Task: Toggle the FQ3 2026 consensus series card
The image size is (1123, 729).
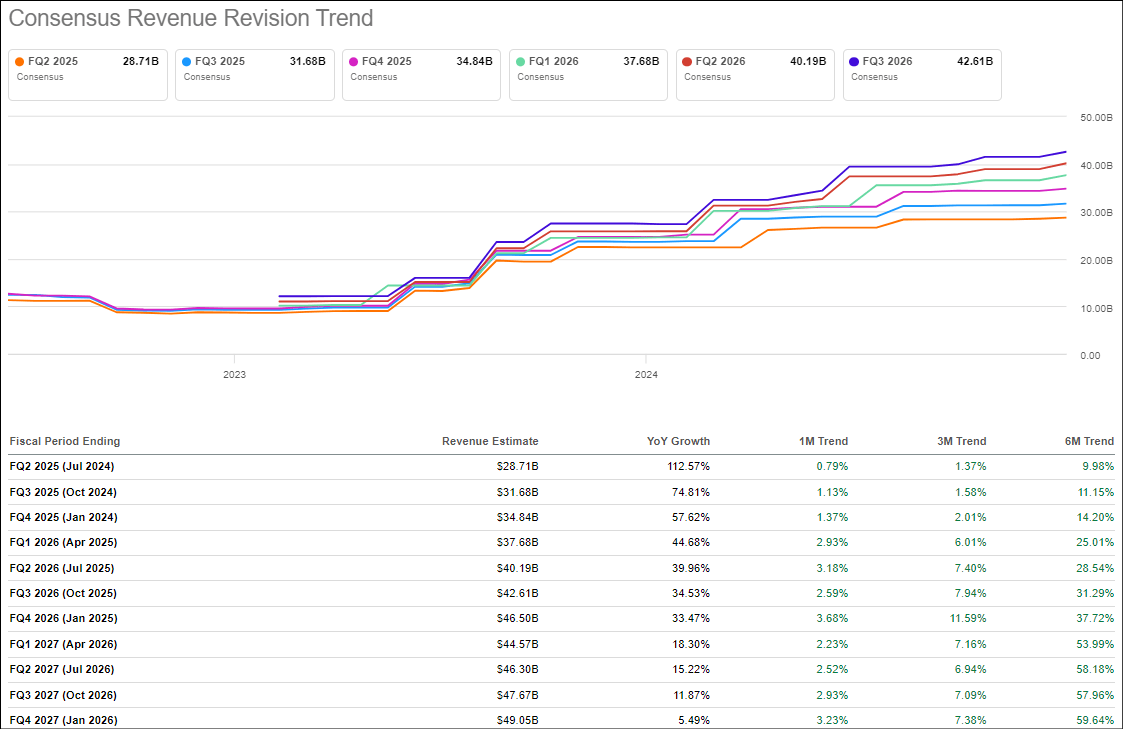Action: click(922, 74)
